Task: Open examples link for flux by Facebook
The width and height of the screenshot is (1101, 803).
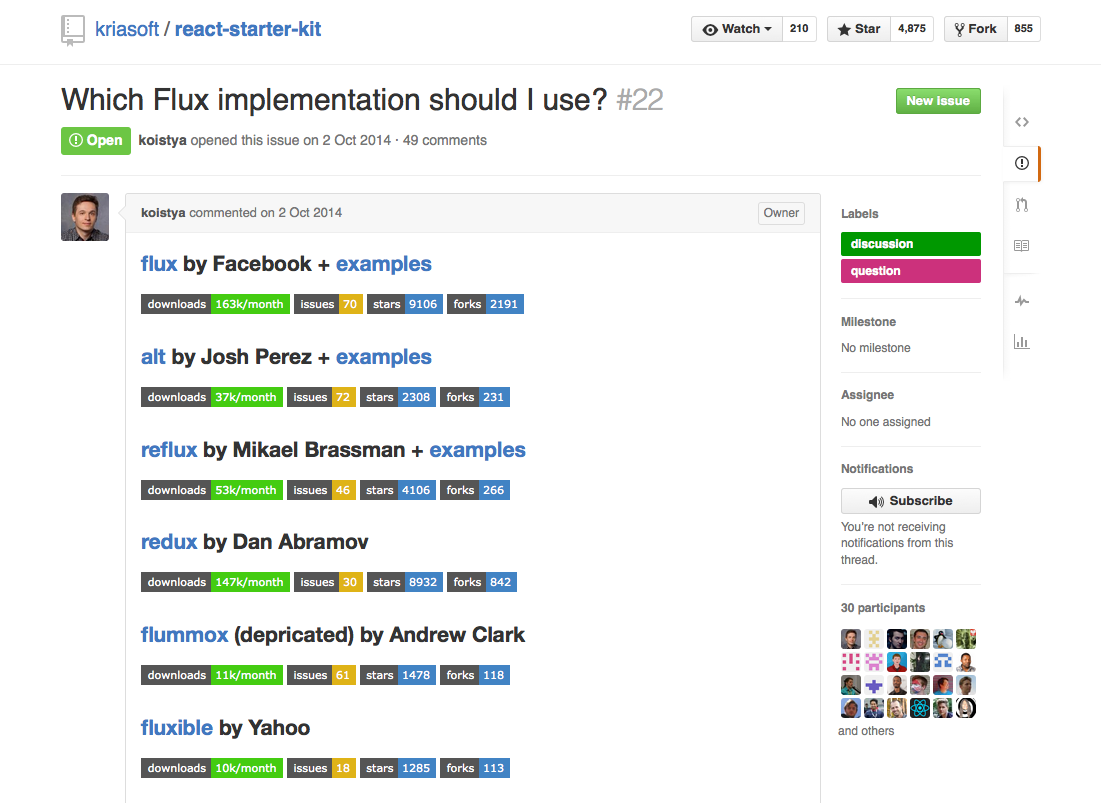Action: (383, 264)
